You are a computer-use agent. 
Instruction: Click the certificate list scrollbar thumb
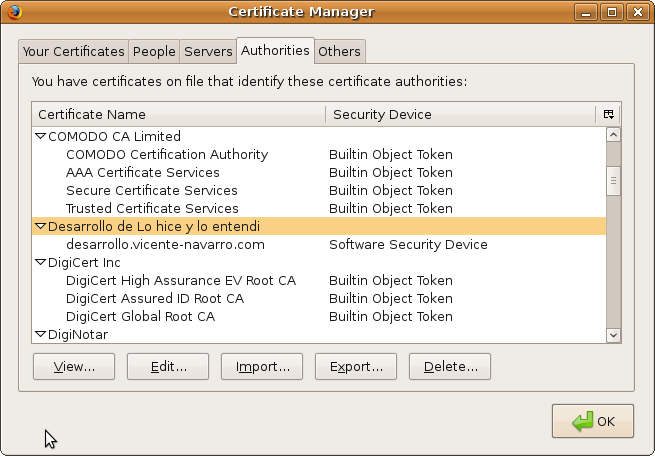coord(613,181)
